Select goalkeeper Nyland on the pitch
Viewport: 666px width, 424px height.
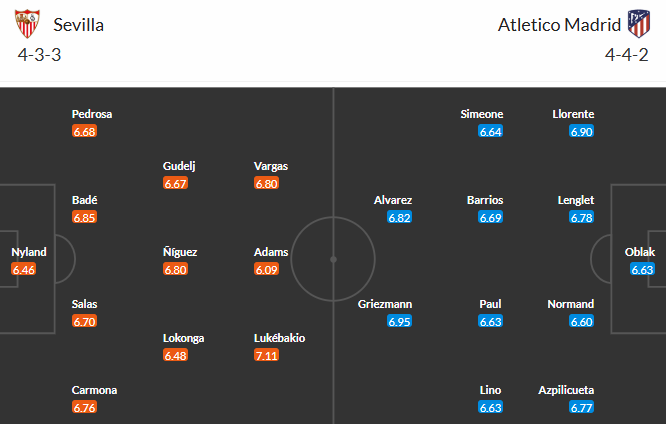[28, 252]
